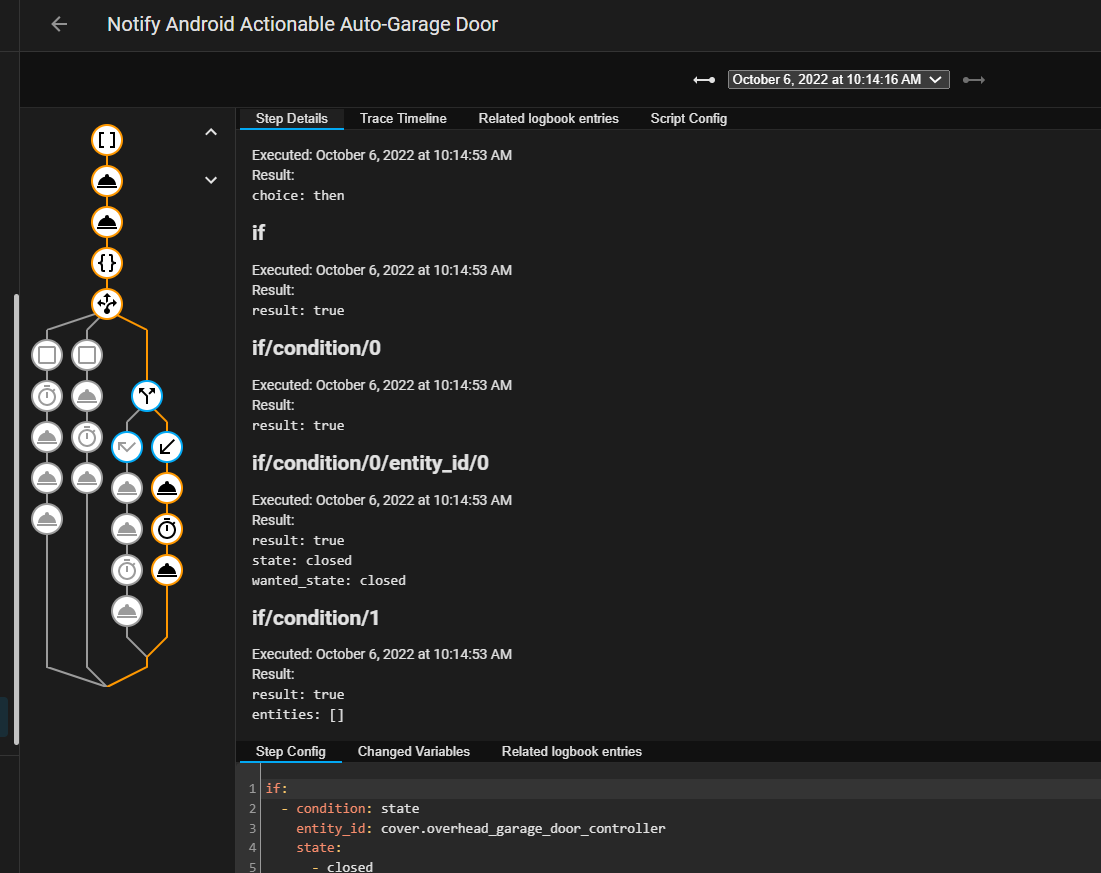Select the first service-call node below the trigger
The image size is (1101, 873).
click(x=107, y=181)
